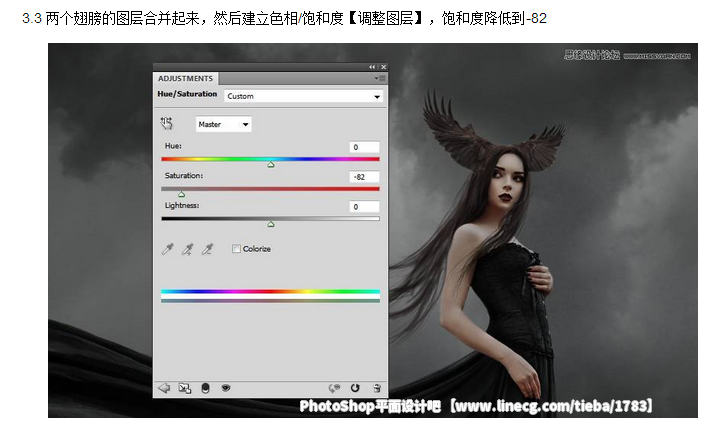Image resolution: width=708 pixels, height=425 pixels.
Task: Click the step 3.3 instruction text
Action: coord(284,18)
